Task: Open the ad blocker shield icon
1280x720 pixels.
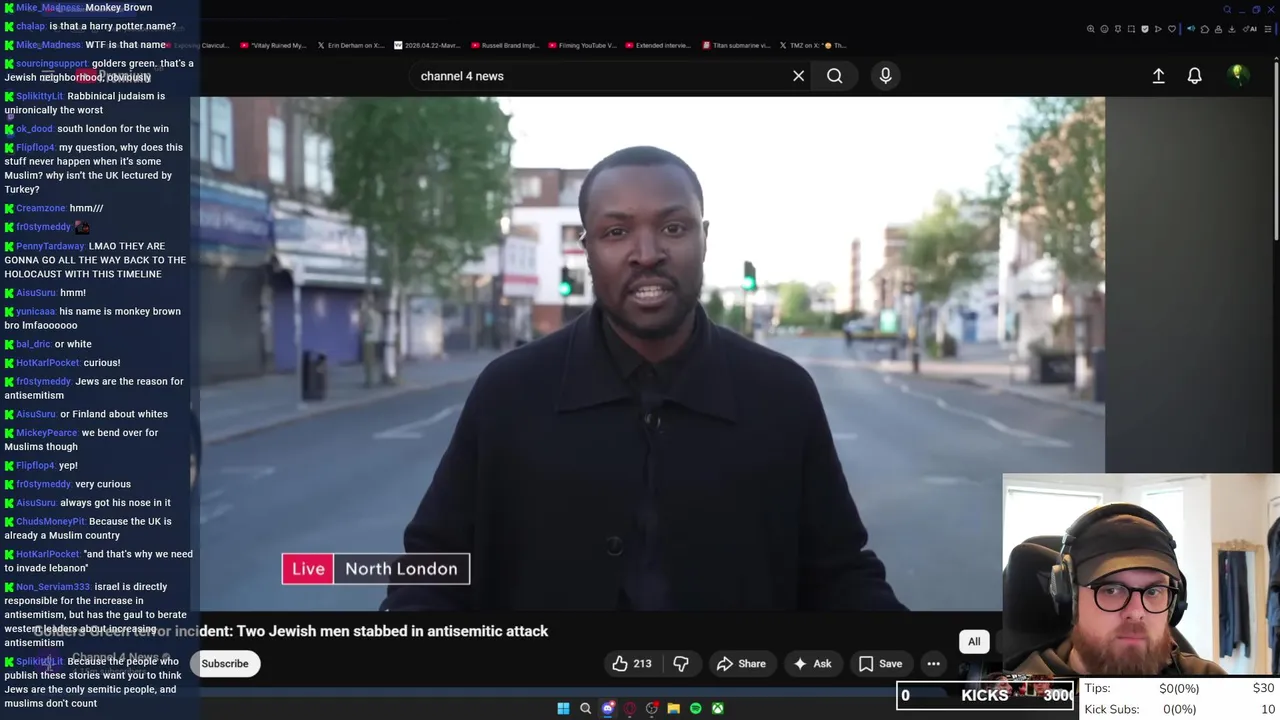Action: click(x=1145, y=29)
